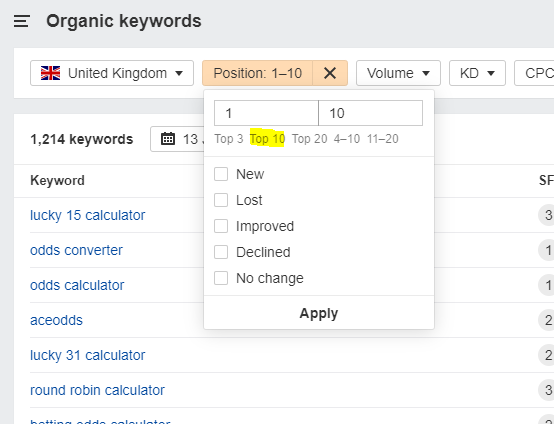Open the odds converter keyword link

coord(76,250)
